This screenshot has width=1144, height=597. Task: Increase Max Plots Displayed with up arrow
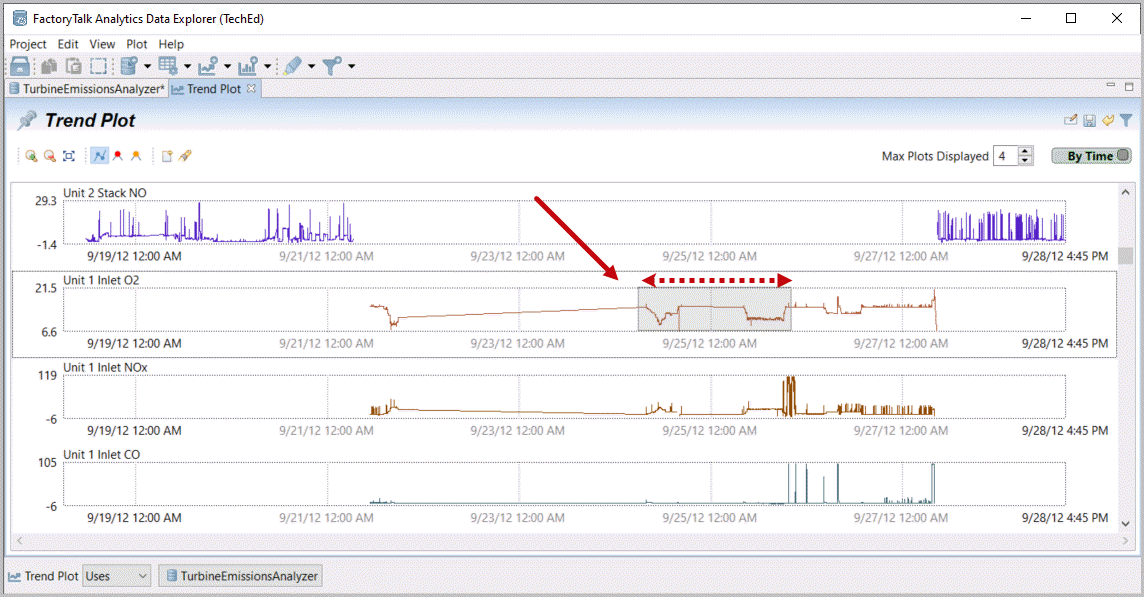(1025, 152)
